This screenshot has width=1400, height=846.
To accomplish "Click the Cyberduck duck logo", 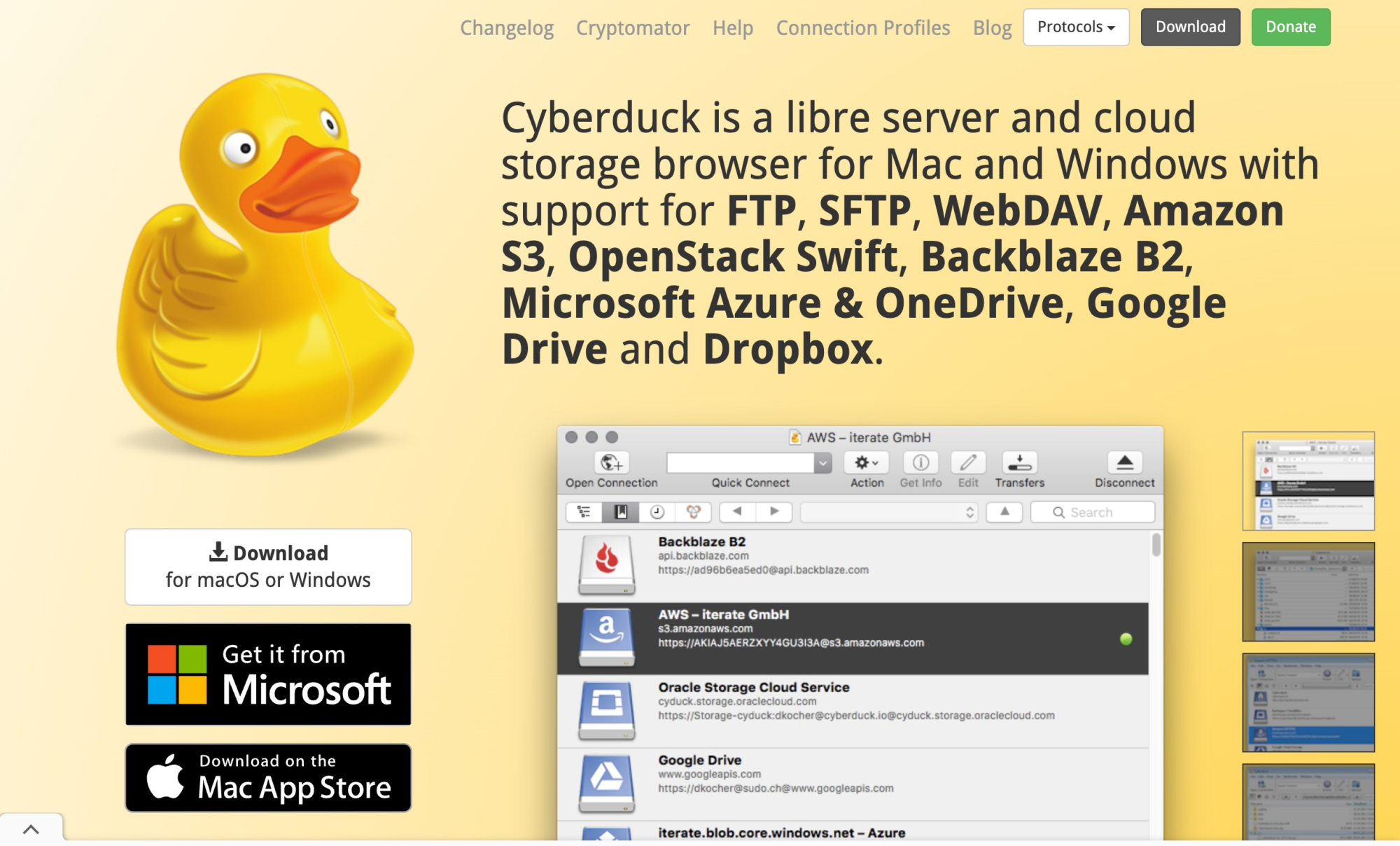I will [265, 266].
